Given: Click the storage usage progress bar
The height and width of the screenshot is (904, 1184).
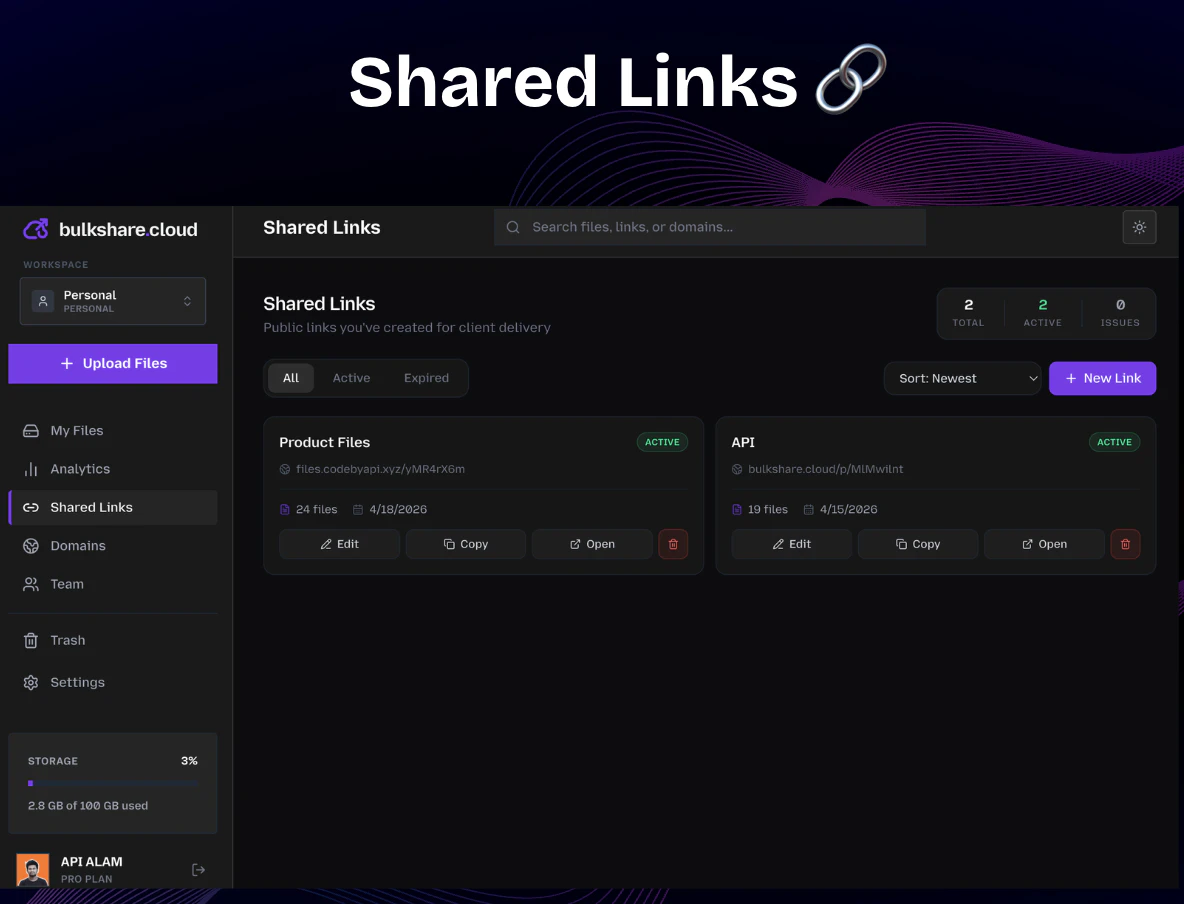Looking at the screenshot, I should coord(112,782).
